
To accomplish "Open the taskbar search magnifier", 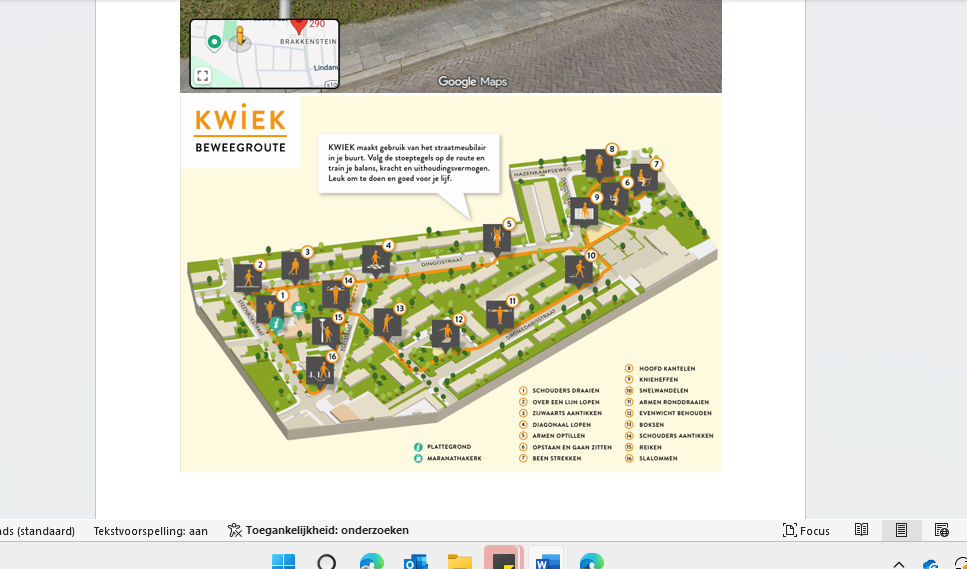I will point(327,562).
